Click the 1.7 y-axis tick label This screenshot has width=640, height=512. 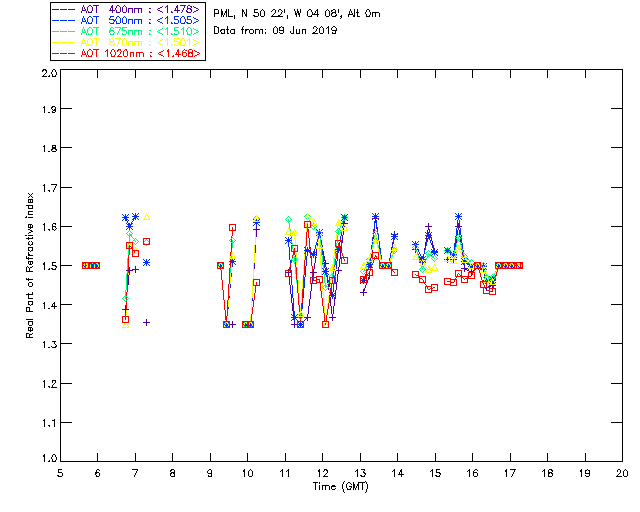[49, 188]
